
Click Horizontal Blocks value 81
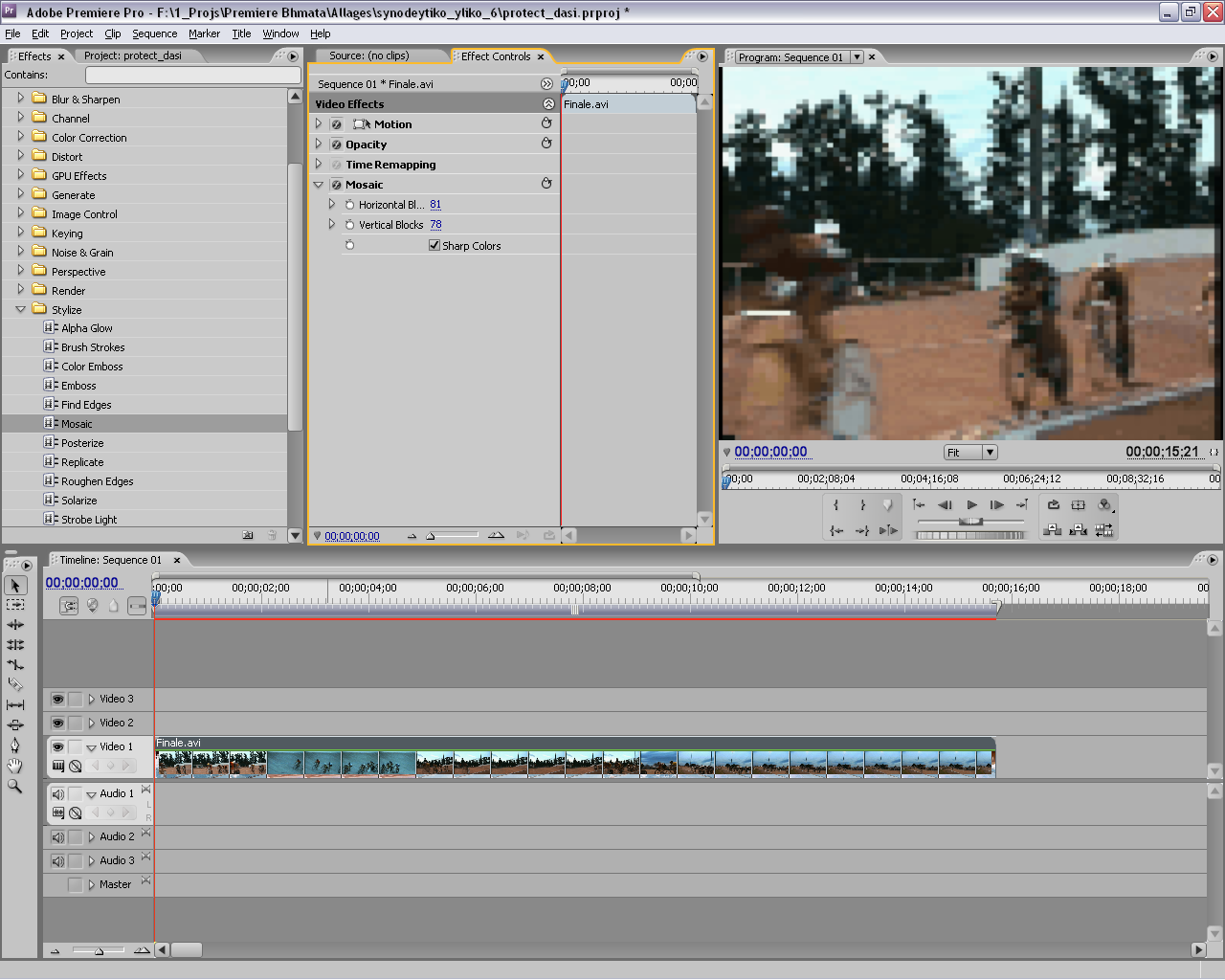click(x=435, y=205)
